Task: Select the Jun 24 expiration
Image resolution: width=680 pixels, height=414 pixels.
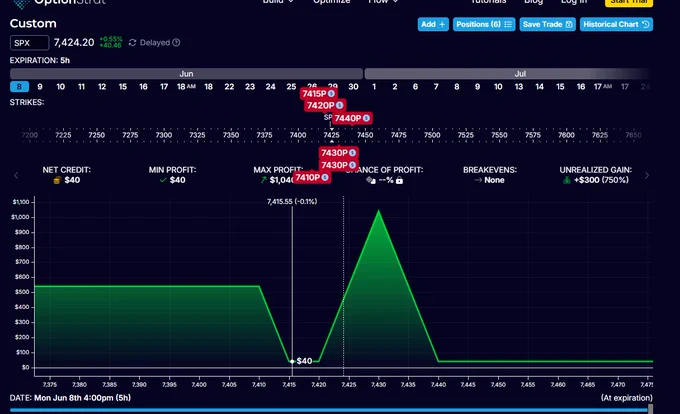Action: click(x=270, y=87)
